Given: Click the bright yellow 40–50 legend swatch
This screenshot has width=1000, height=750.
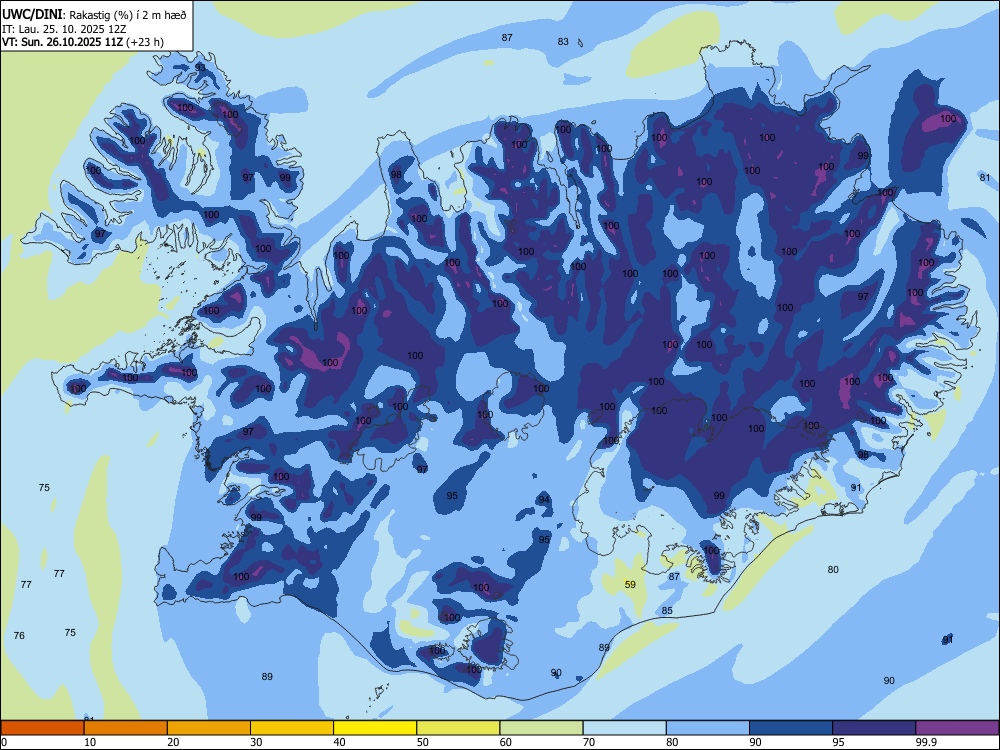Looking at the screenshot, I should pyautogui.click(x=375, y=728).
